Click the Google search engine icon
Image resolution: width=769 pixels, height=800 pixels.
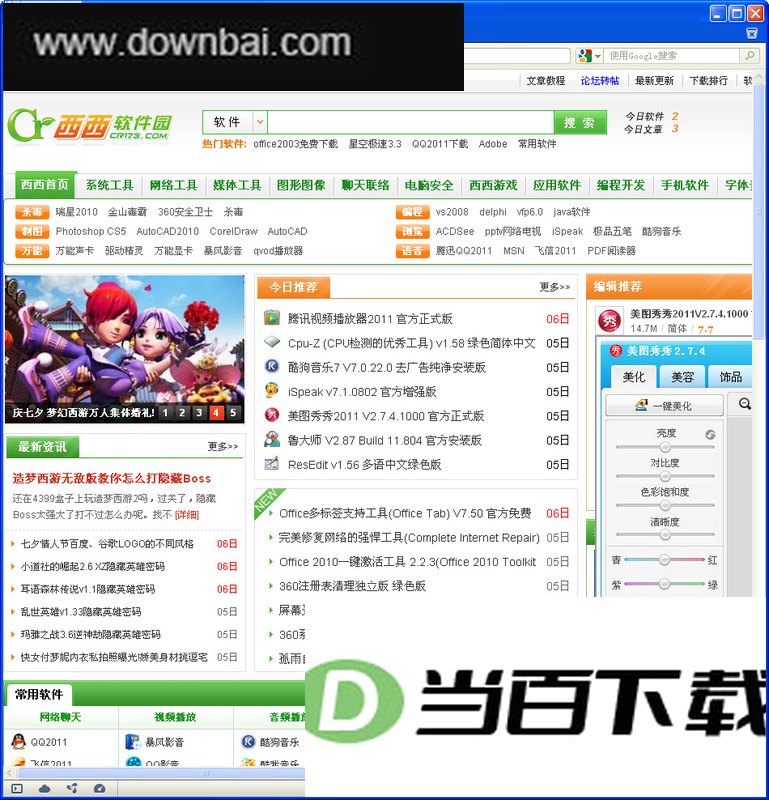(x=585, y=56)
